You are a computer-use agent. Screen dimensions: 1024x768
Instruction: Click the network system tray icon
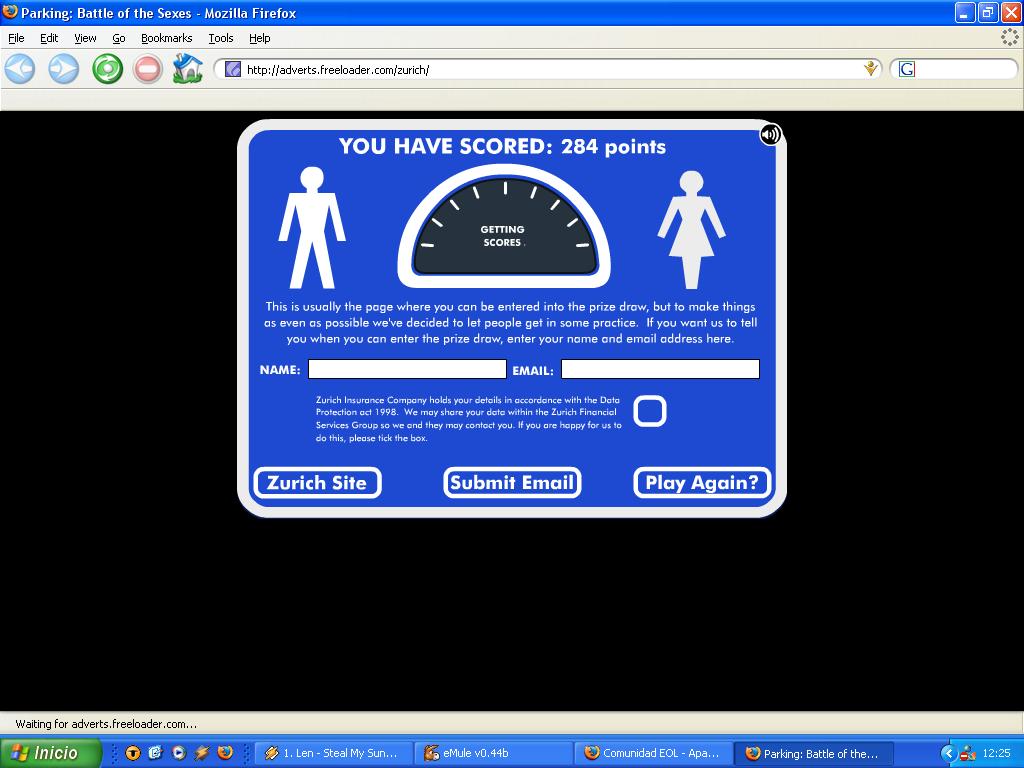point(967,754)
